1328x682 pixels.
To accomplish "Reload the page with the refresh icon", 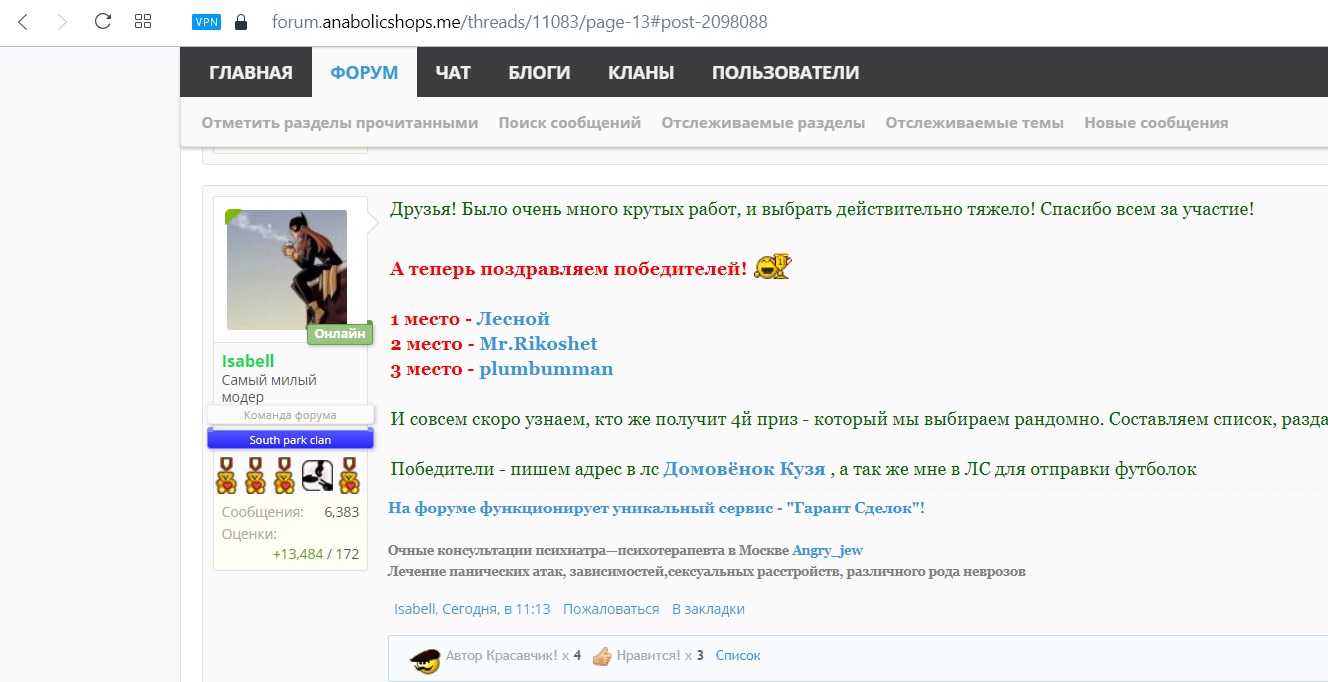I will (x=102, y=21).
